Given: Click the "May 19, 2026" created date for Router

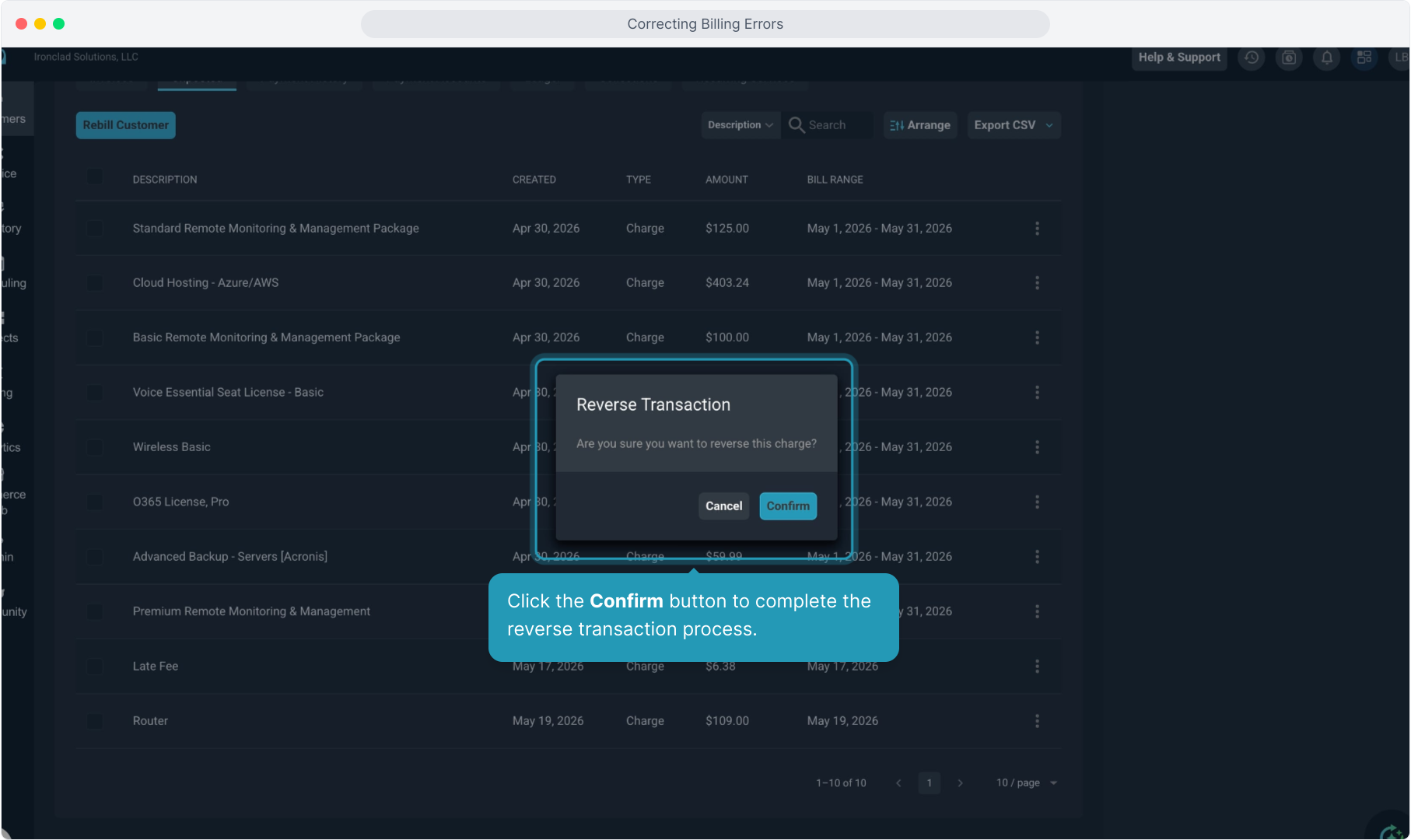Looking at the screenshot, I should 548,722.
